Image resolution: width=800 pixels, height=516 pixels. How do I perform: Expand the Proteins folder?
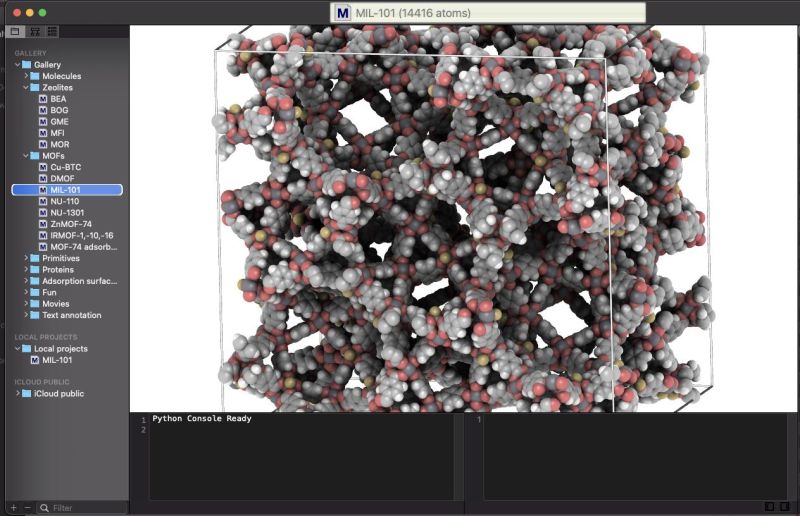tap(26, 269)
